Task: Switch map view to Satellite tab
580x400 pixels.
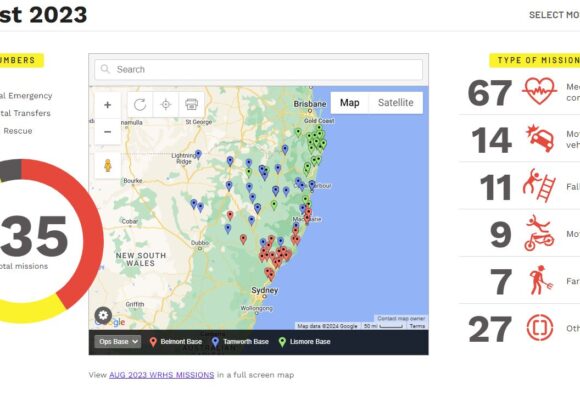Action: tap(395, 103)
